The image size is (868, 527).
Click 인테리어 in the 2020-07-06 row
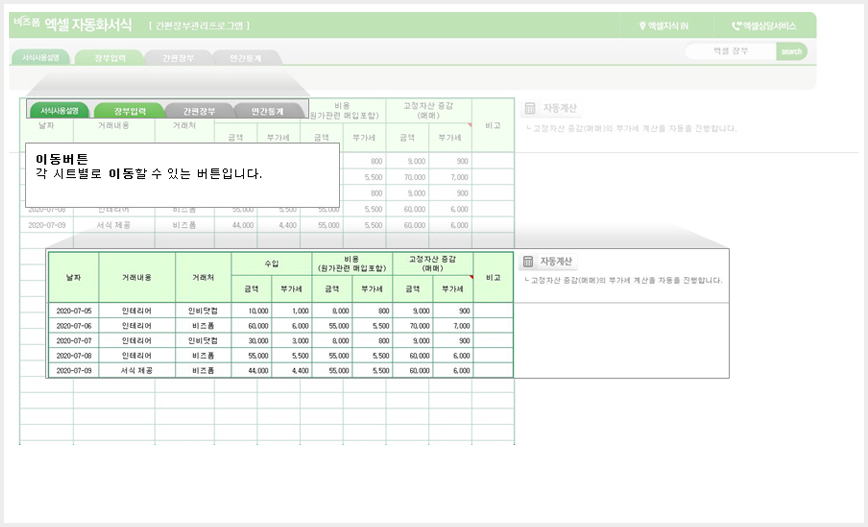coord(136,326)
